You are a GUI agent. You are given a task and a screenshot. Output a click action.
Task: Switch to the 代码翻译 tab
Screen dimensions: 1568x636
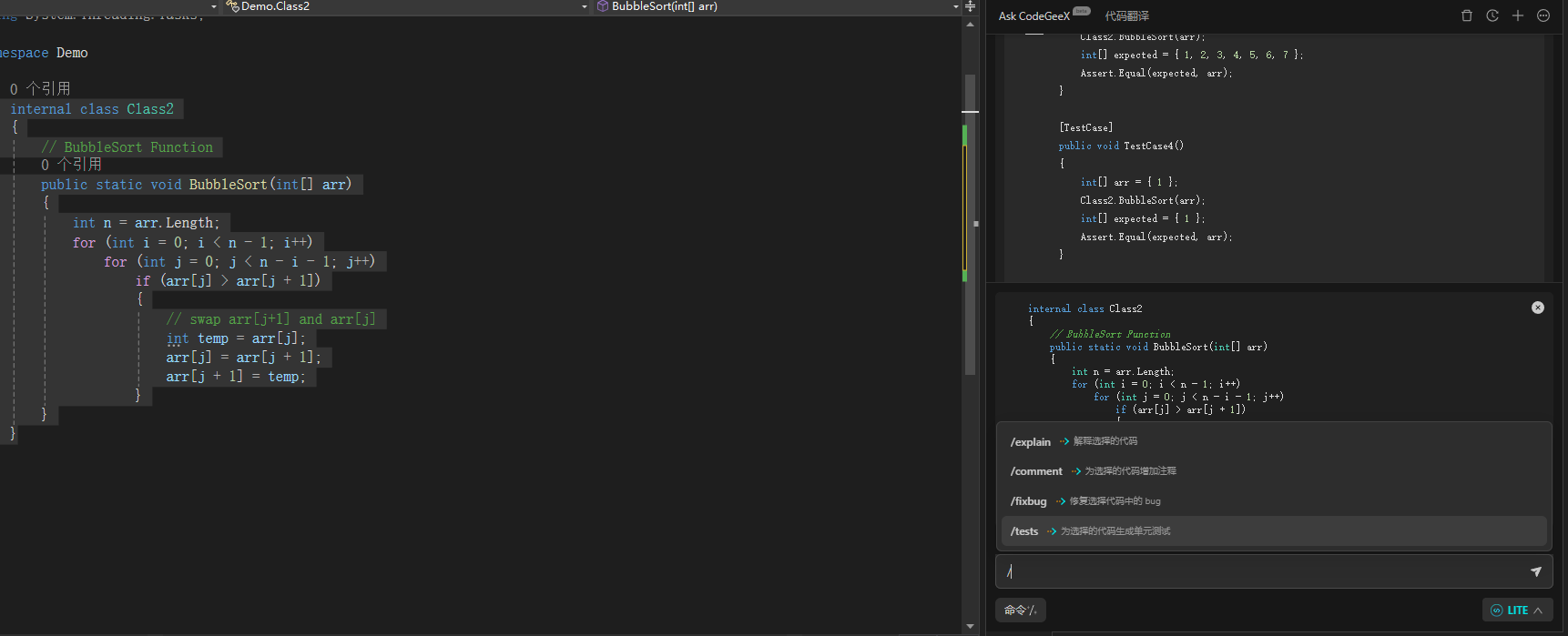pos(1126,15)
